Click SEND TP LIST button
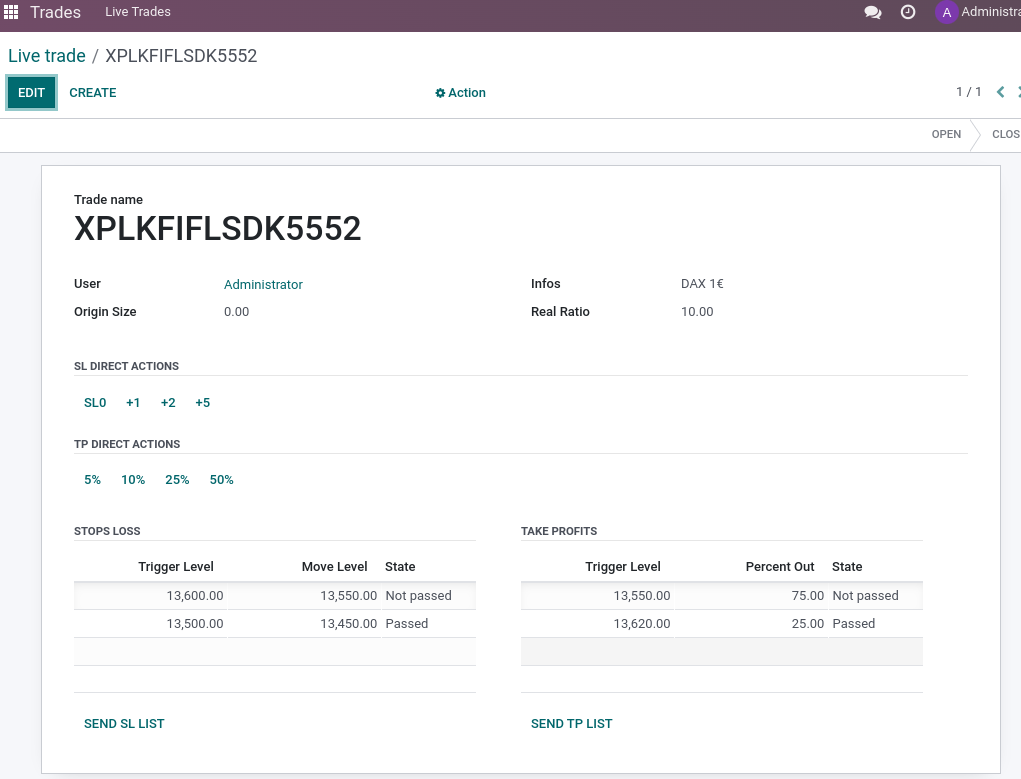 tap(571, 724)
